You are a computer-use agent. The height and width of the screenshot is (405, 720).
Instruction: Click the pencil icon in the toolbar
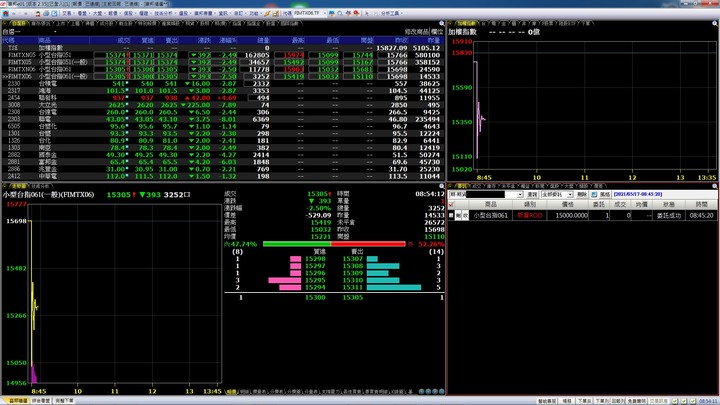(267, 13)
